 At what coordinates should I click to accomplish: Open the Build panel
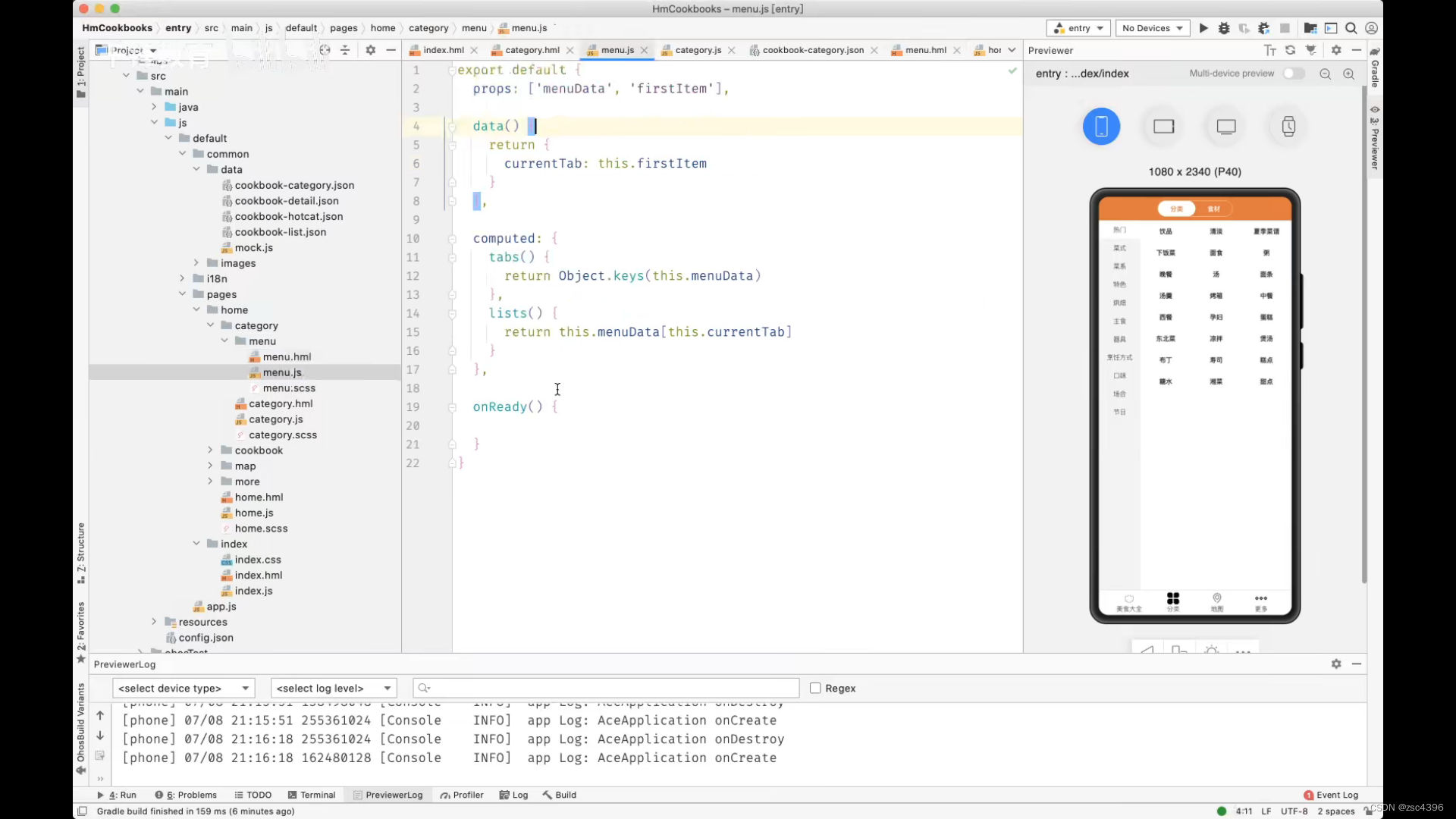point(565,794)
